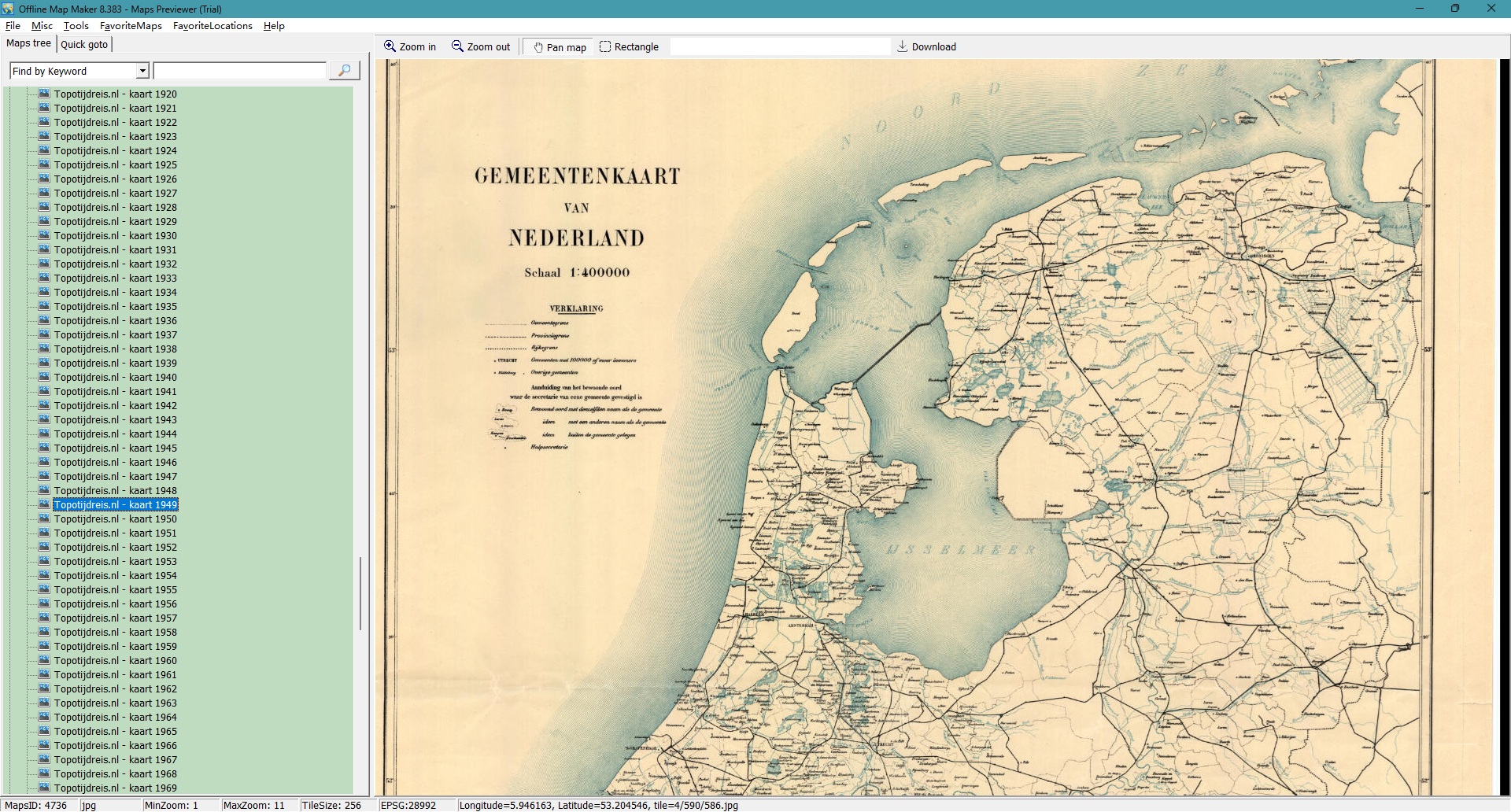Click the Zoom out magnifier icon
Image resolution: width=1511 pixels, height=812 pixels.
point(457,46)
